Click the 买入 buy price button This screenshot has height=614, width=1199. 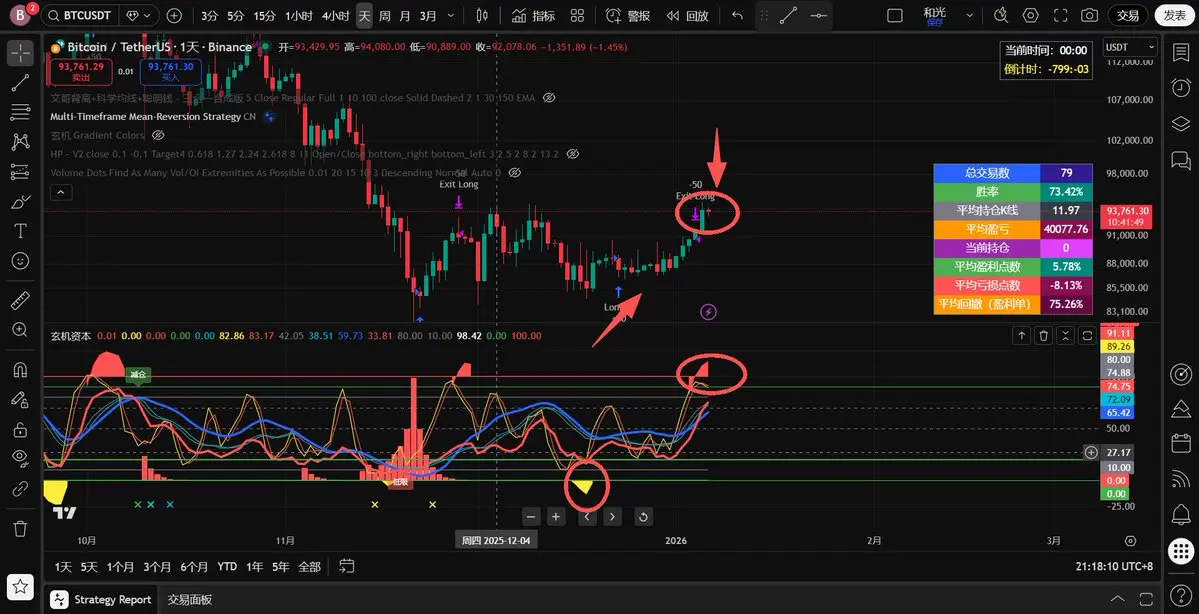[171, 72]
